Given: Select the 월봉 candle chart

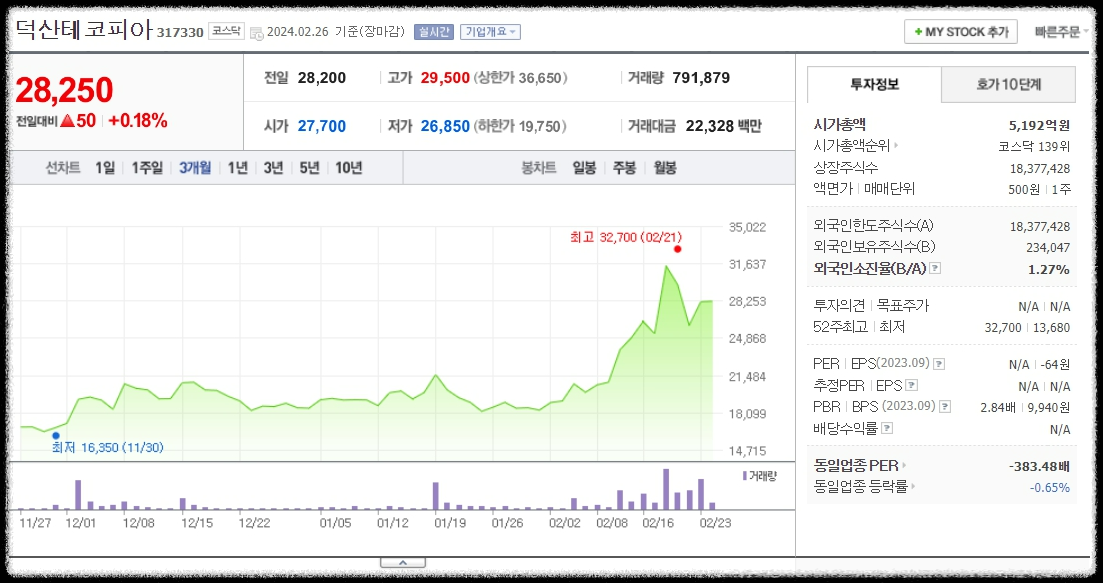Looking at the screenshot, I should pyautogui.click(x=665, y=168).
